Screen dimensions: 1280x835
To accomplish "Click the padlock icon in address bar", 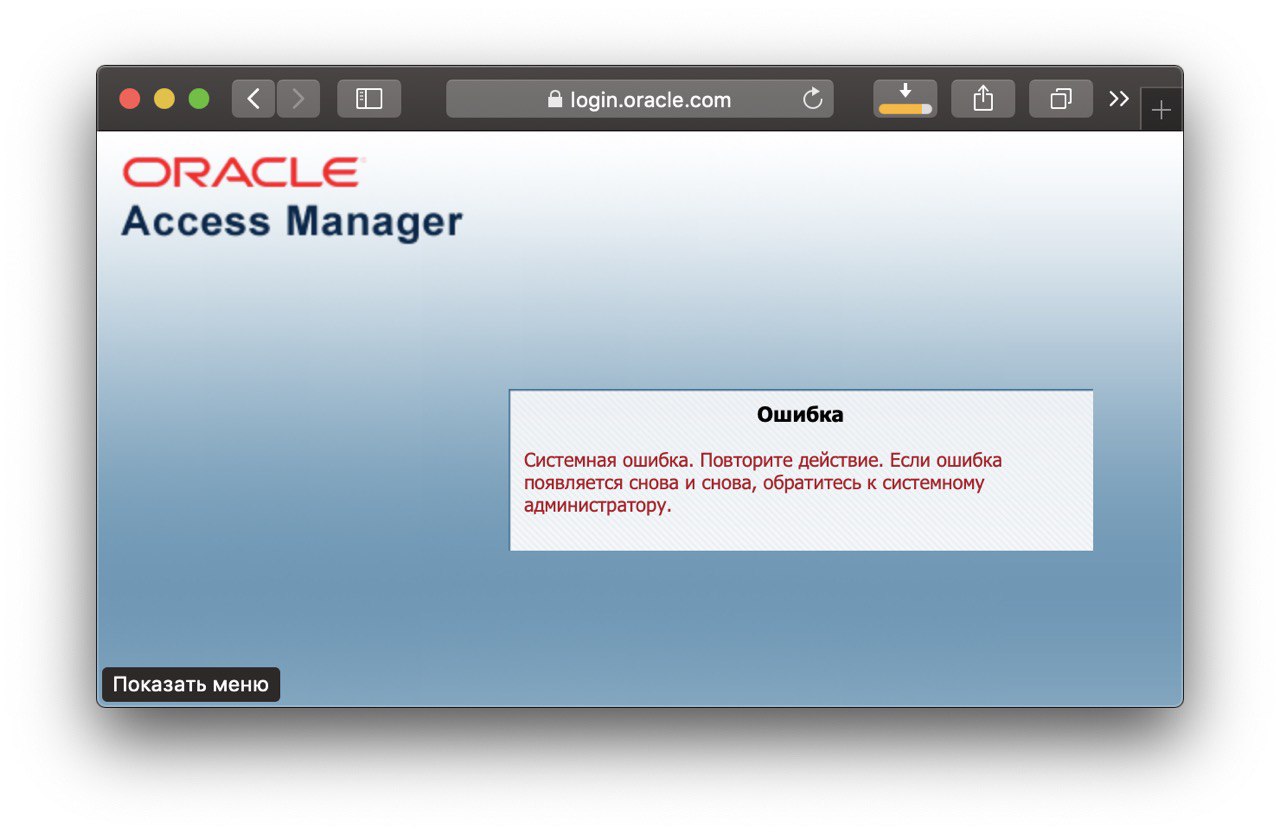I will click(556, 100).
